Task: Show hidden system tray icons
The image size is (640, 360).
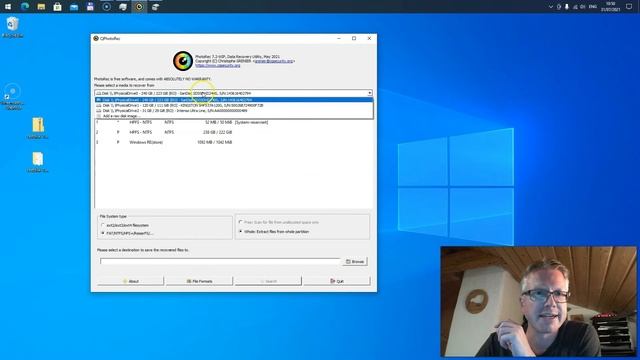Action: click(x=551, y=7)
